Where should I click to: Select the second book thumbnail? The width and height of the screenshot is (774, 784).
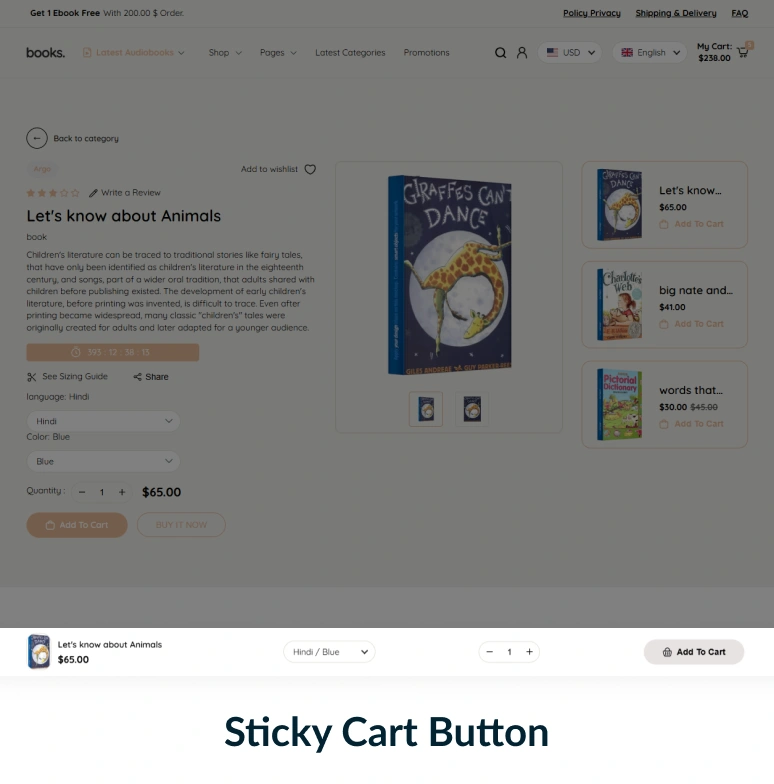coord(472,409)
